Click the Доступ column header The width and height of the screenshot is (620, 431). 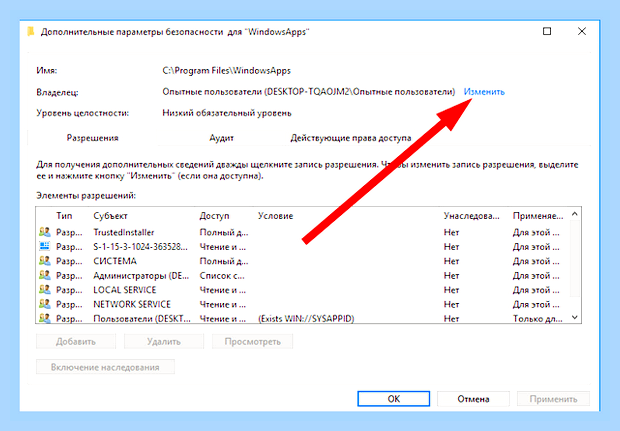214,216
